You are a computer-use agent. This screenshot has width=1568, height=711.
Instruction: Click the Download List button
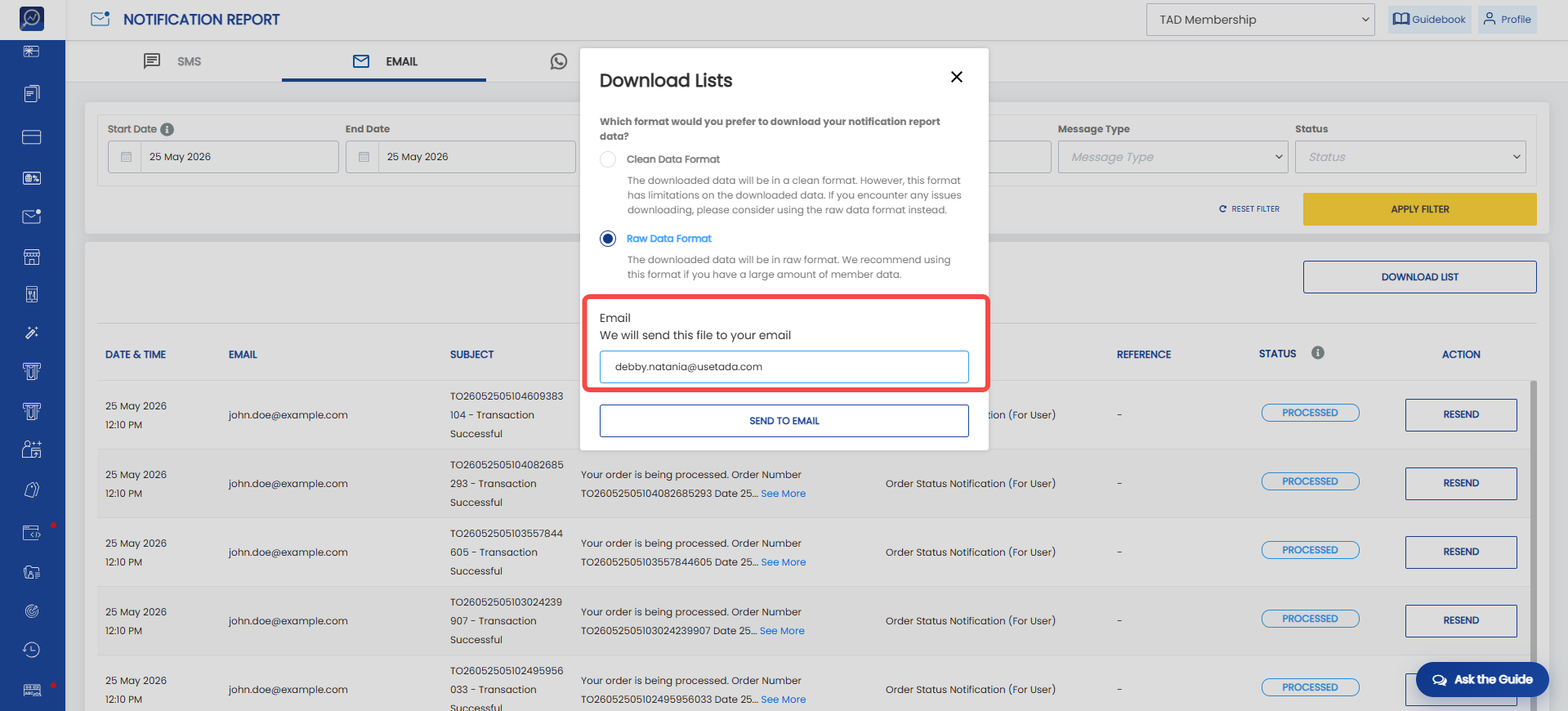coord(1420,277)
